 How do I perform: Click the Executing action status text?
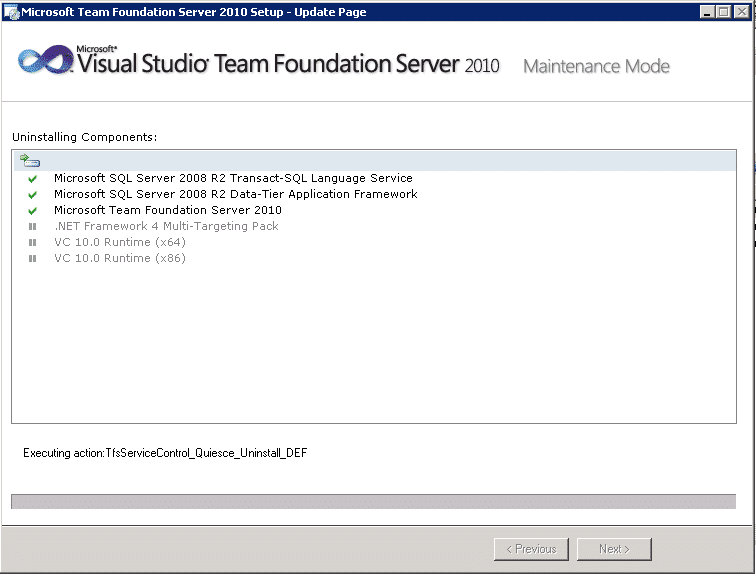point(165,453)
